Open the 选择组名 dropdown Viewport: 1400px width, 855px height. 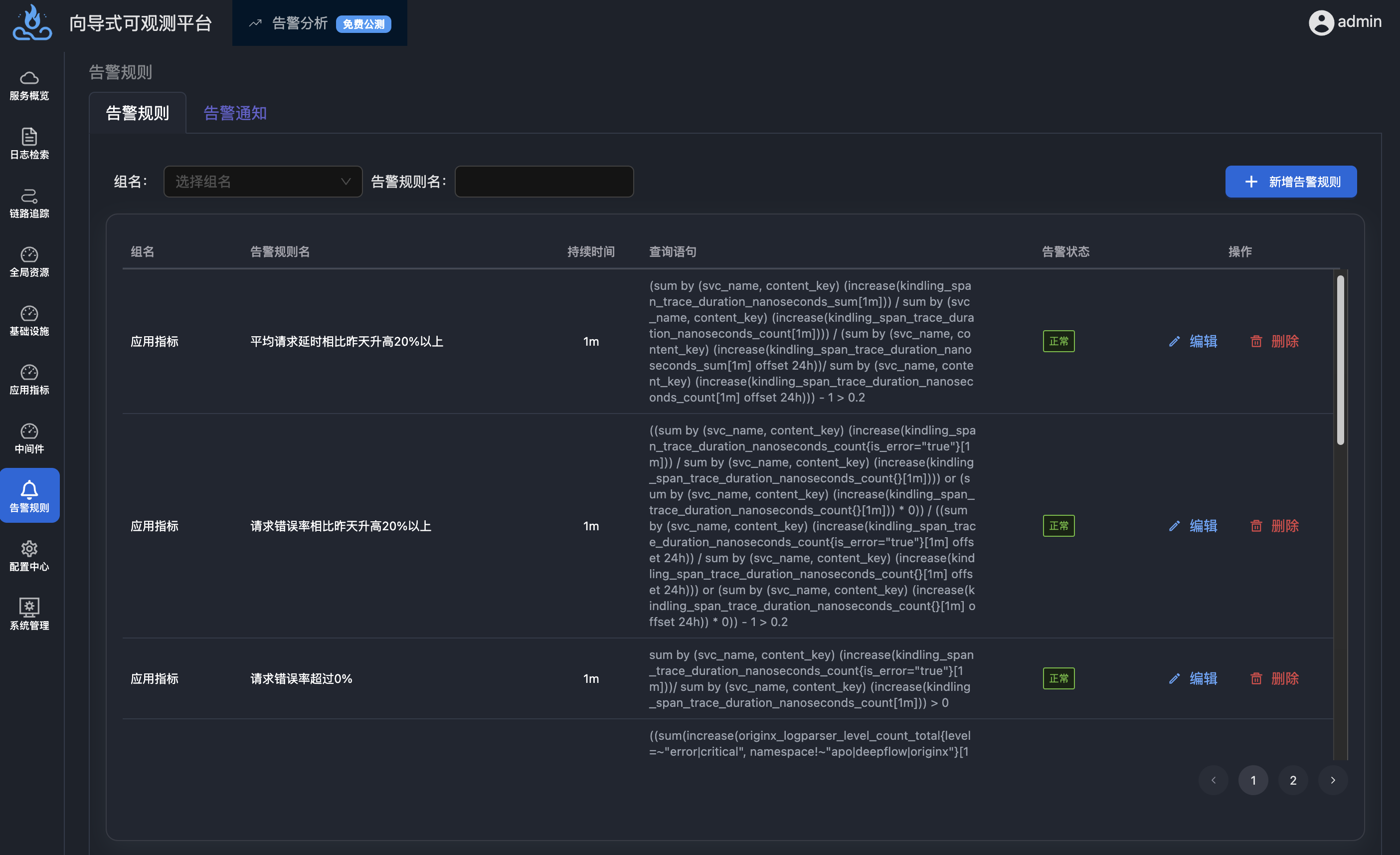[x=263, y=182]
